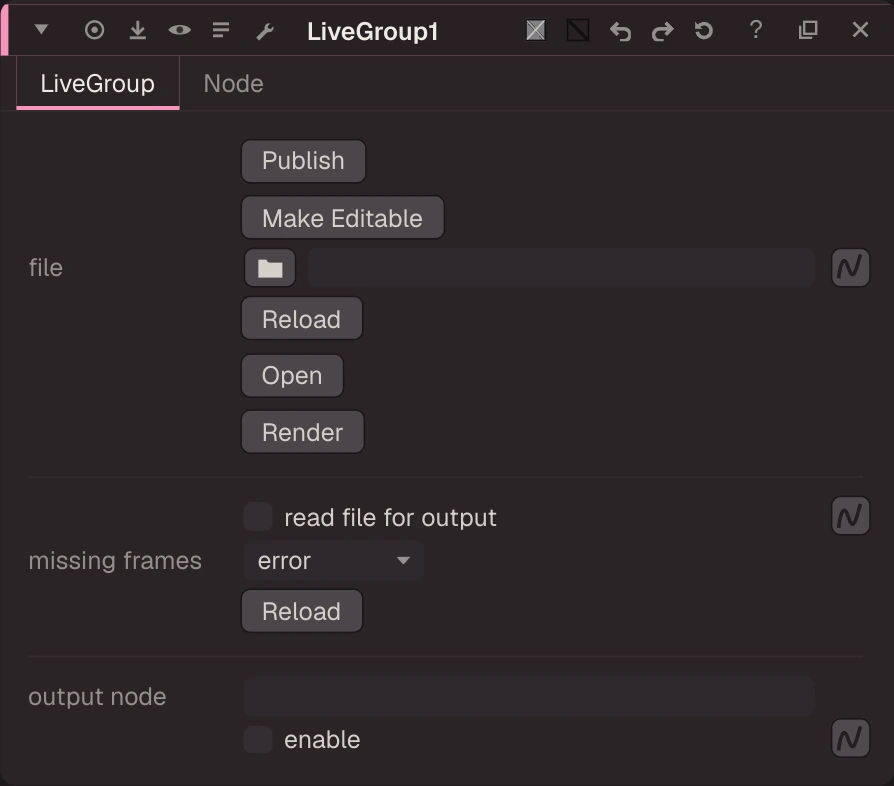
Task: Click the Open button
Action: tap(292, 376)
